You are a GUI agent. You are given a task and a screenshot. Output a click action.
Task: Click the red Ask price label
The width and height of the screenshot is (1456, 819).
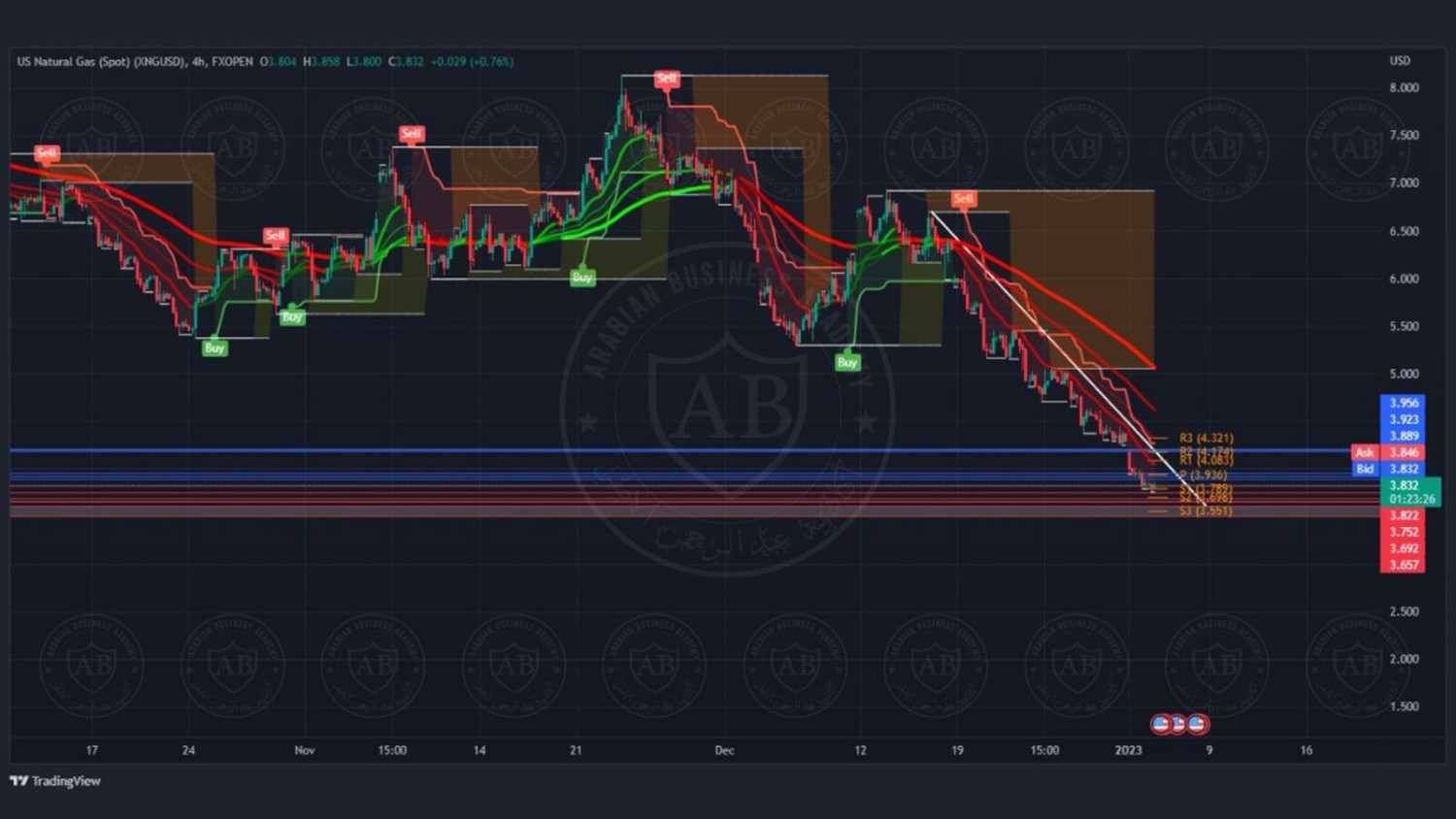tap(1365, 452)
